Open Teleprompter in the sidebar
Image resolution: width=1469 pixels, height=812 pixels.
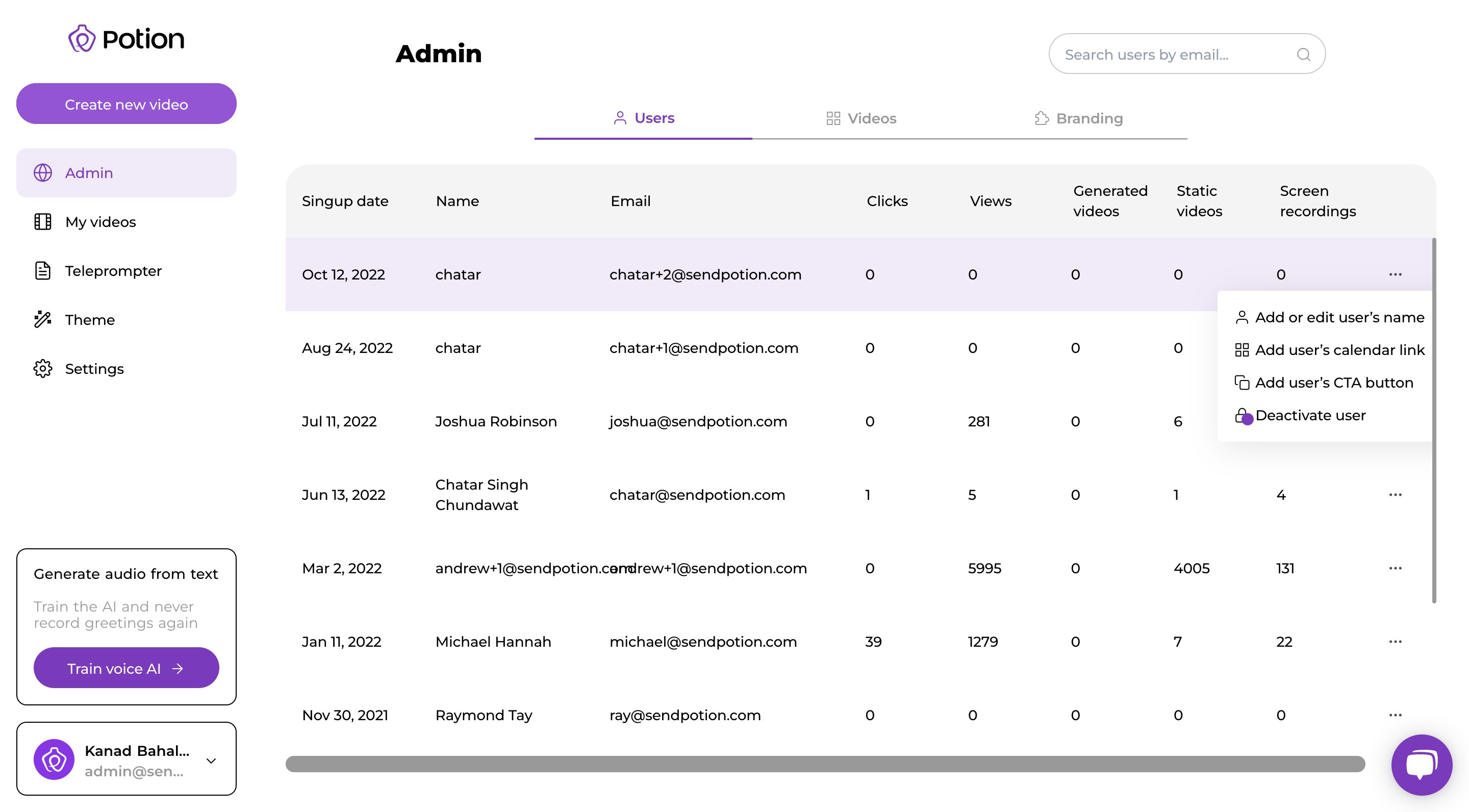pos(126,271)
